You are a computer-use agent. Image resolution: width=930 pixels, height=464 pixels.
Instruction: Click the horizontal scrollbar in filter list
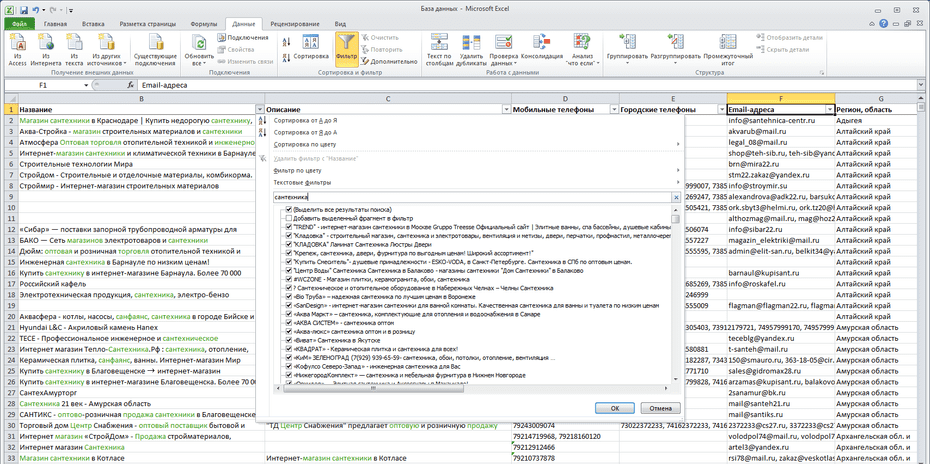(372, 388)
